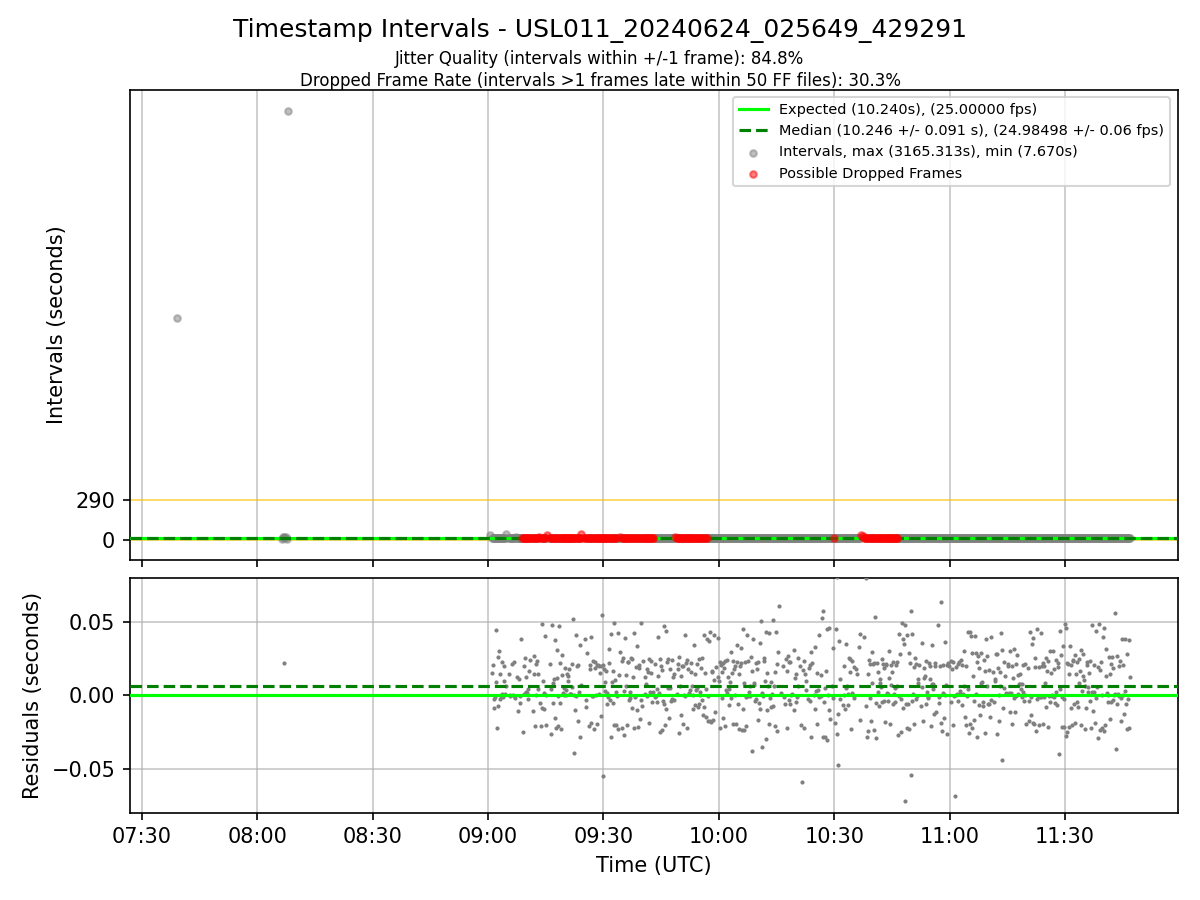Screen dimensions: 1200x900
Task: Click the 'Time (UTC)' x-axis label
Action: coord(654,865)
